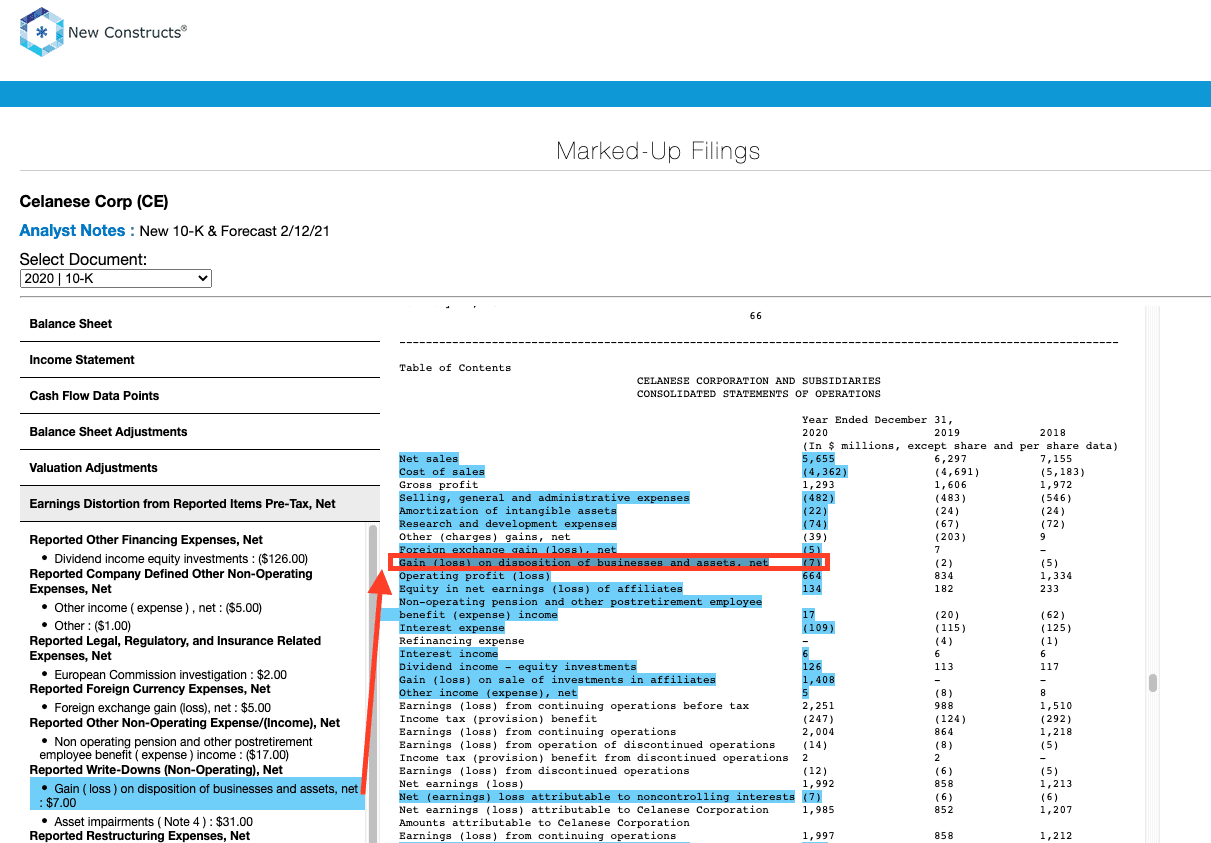Screen dimensions: 1211x843
Task: Select Asset impairments (Note 4) item
Action: [x=153, y=822]
